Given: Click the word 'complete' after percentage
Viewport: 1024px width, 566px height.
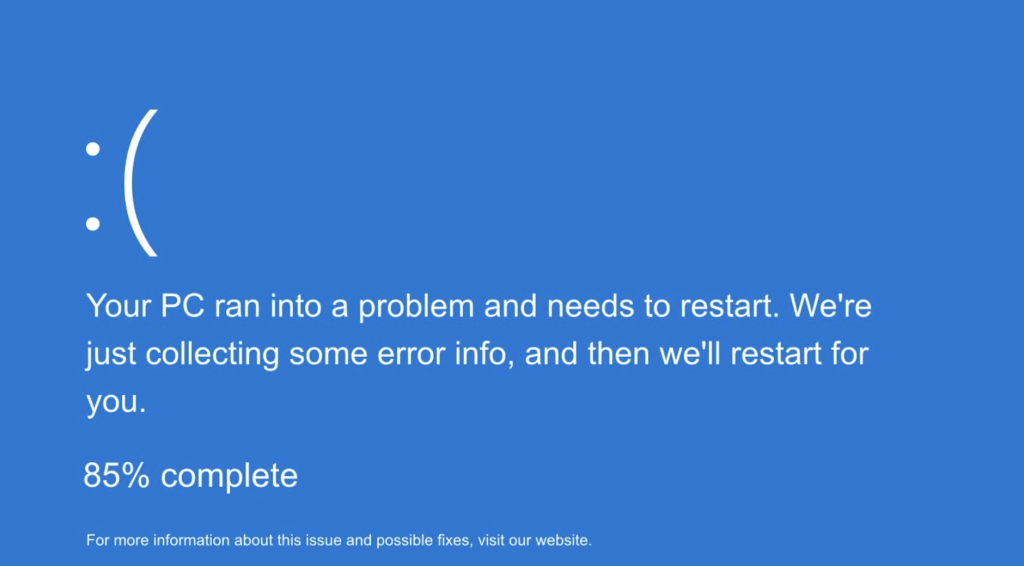Looking at the screenshot, I should click(229, 477).
